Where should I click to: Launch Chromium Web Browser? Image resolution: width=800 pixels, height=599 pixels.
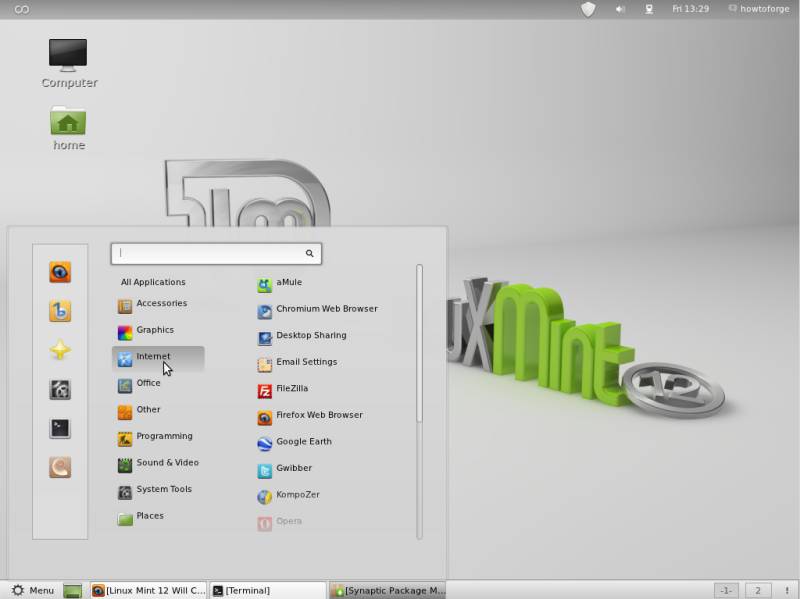click(x=317, y=310)
